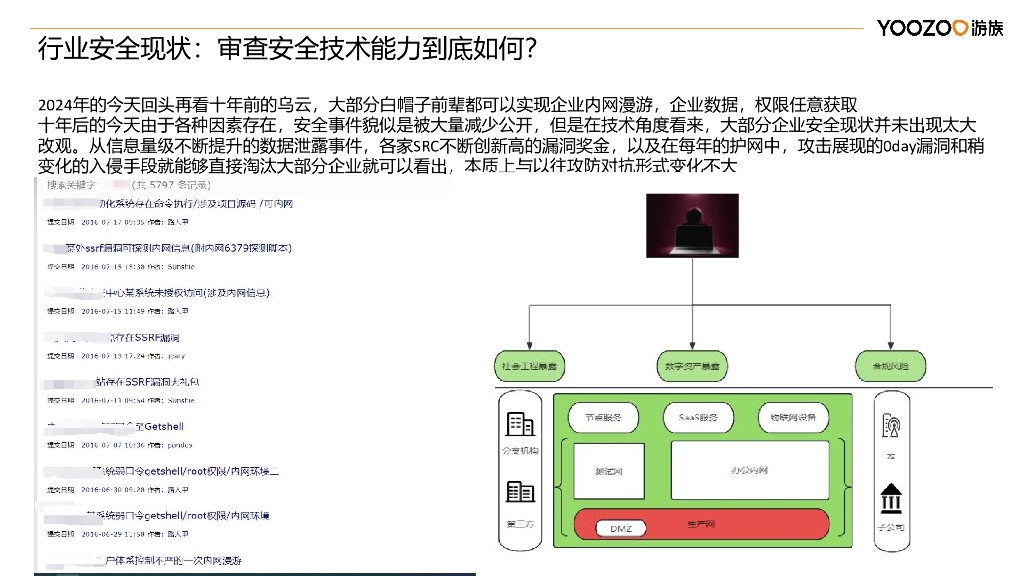Click the 子公司 bank-style icon

click(x=890, y=497)
